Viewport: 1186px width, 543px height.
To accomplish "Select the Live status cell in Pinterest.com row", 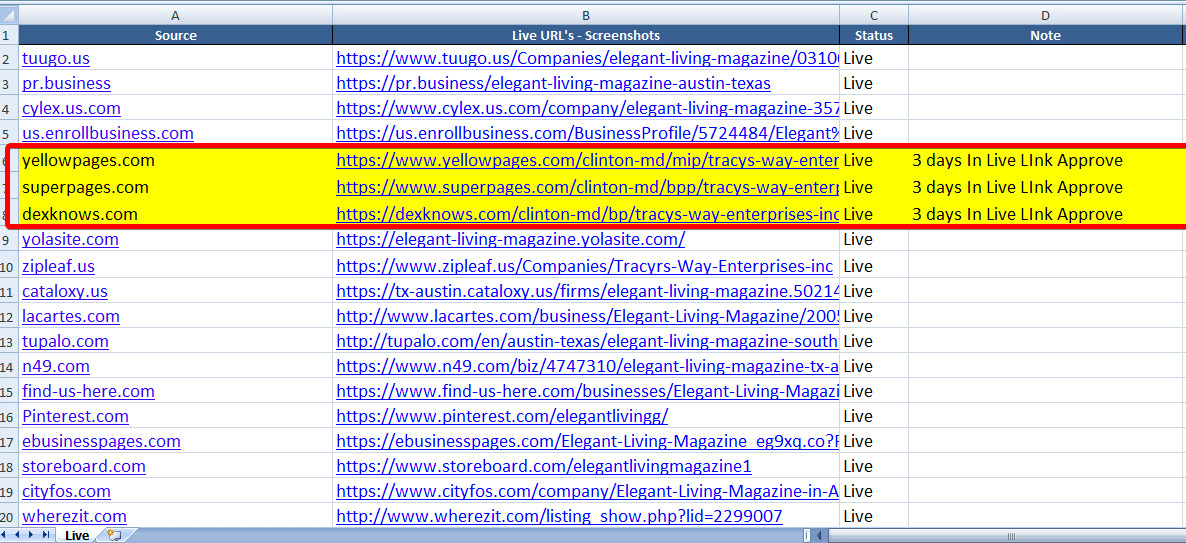I will [x=874, y=416].
